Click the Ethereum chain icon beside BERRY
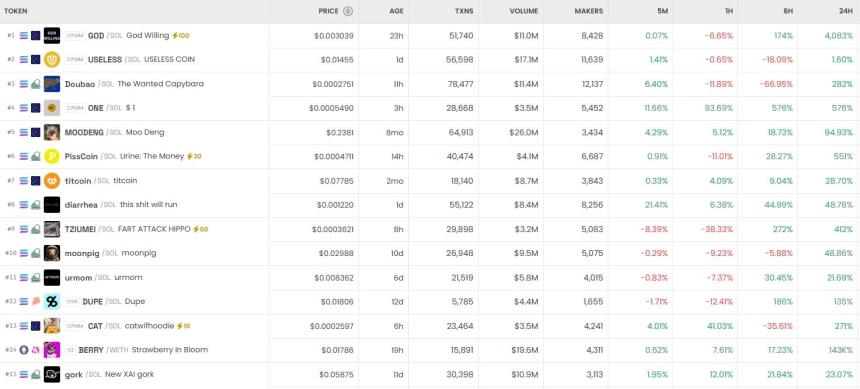 click(x=24, y=350)
